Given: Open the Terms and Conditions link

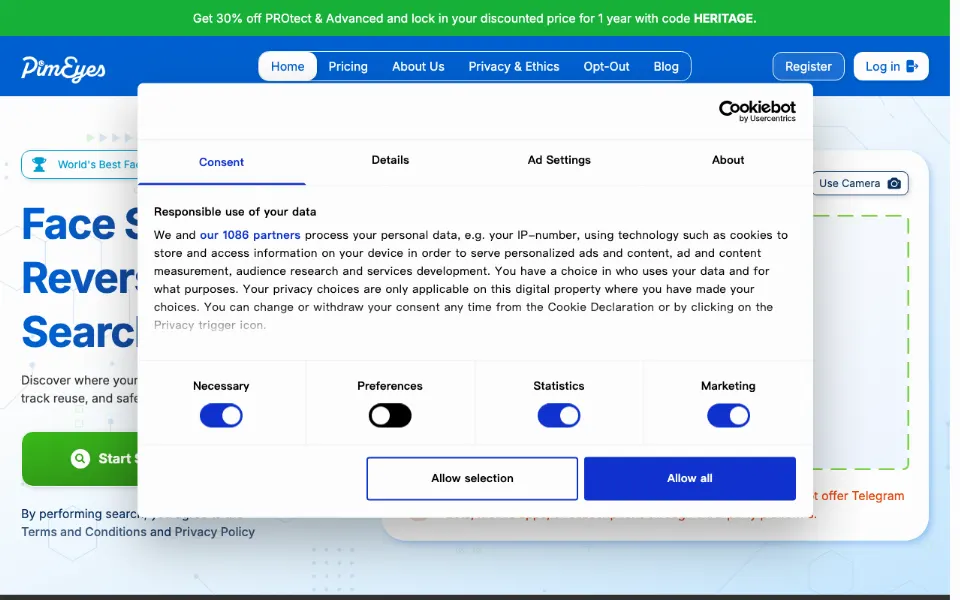Looking at the screenshot, I should coord(84,532).
